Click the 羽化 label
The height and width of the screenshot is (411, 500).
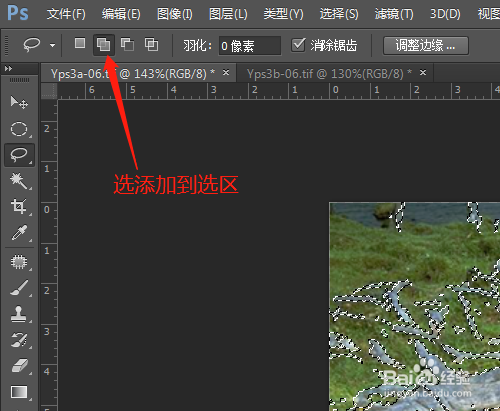(197, 45)
